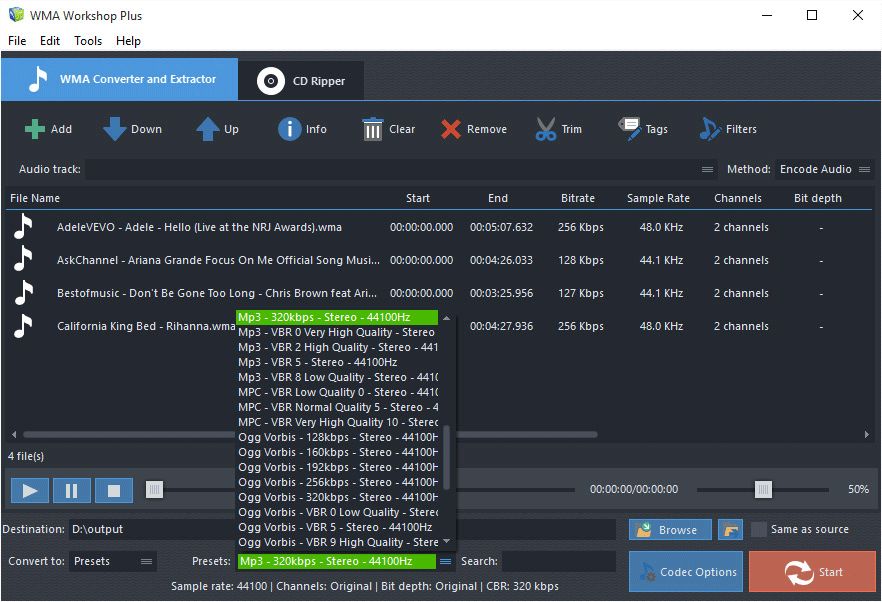Open the Edit menu
The width and height of the screenshot is (882, 602).
pos(50,41)
